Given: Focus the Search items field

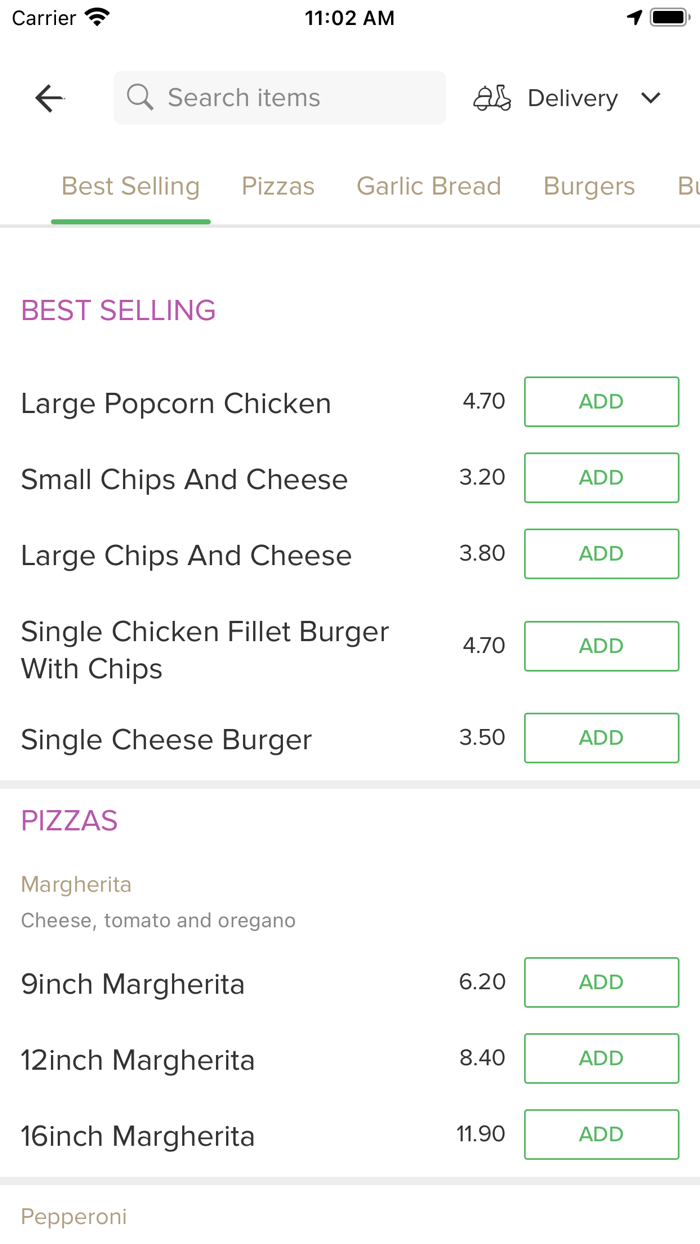Looking at the screenshot, I should coord(290,98).
